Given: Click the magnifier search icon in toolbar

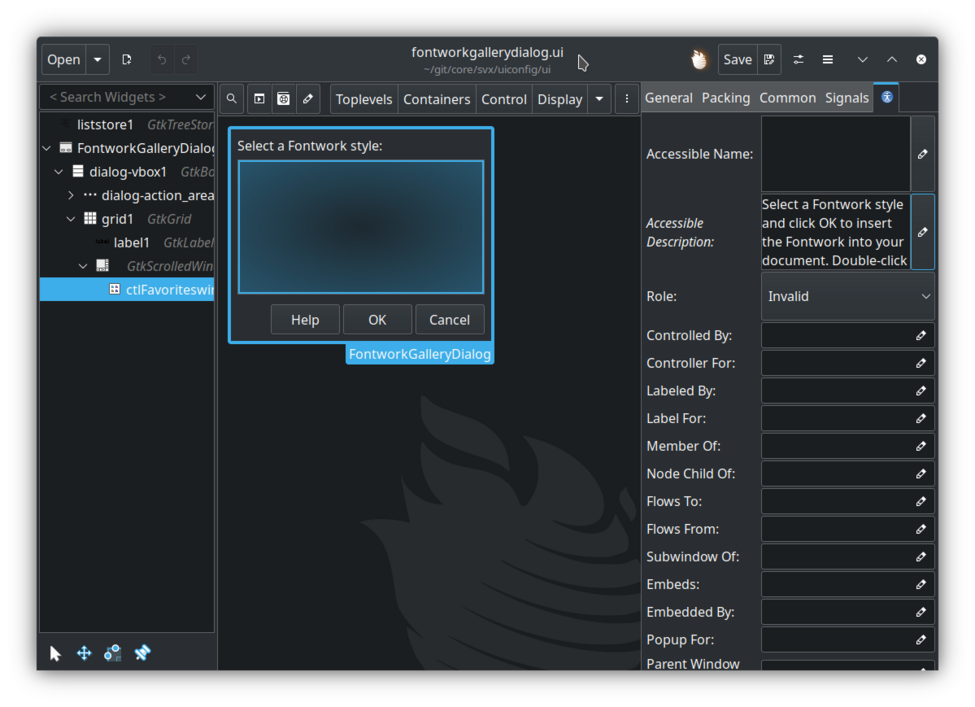Looking at the screenshot, I should [231, 99].
